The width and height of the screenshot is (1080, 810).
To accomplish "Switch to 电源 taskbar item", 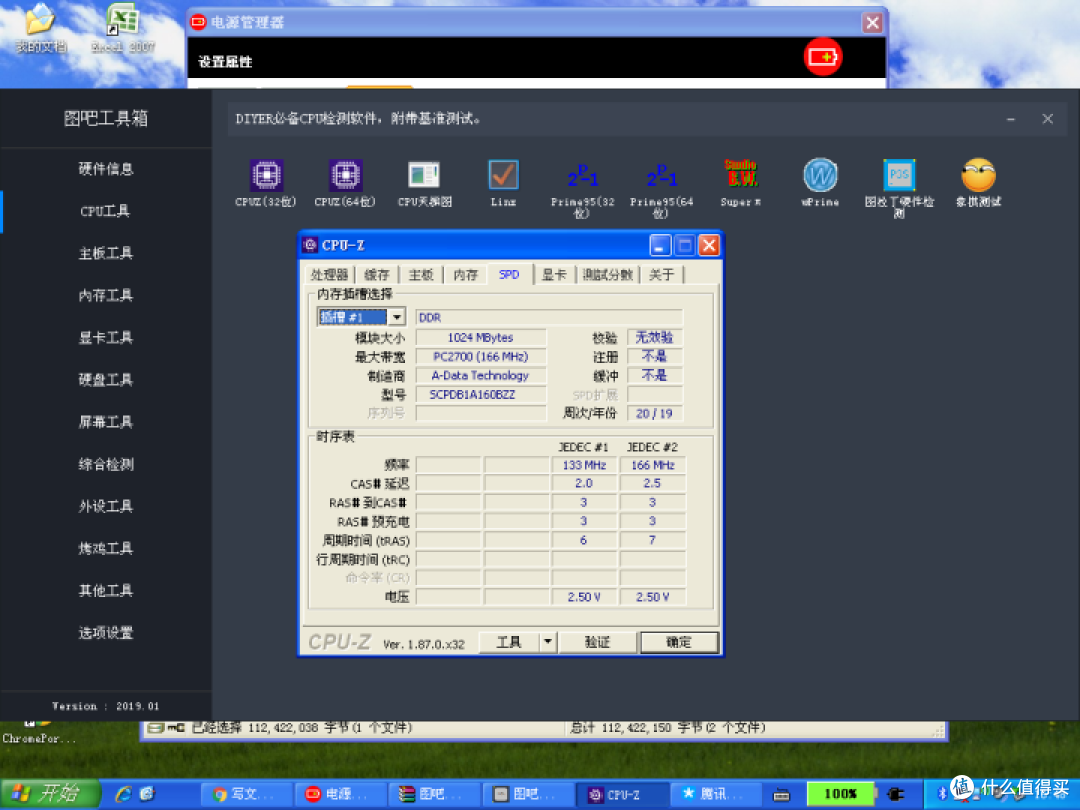I will click(x=340, y=794).
